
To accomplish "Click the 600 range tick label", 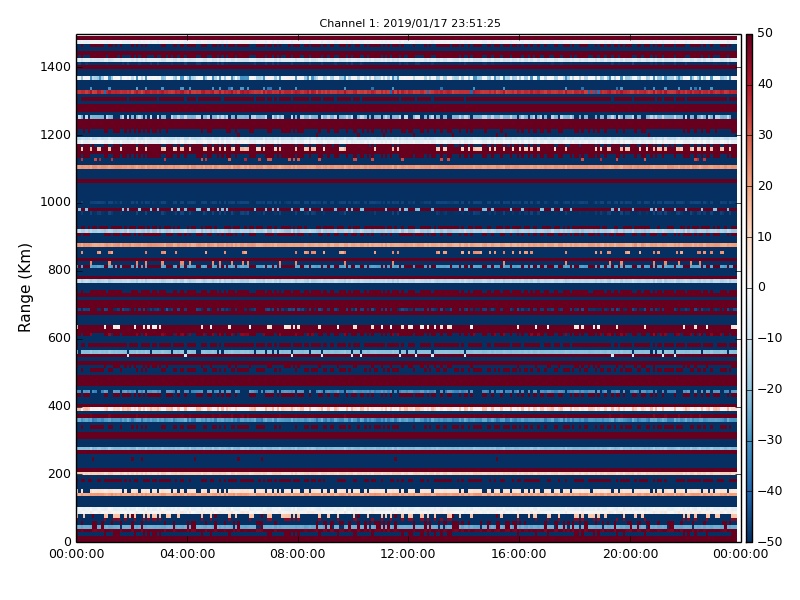I will pos(59,338).
